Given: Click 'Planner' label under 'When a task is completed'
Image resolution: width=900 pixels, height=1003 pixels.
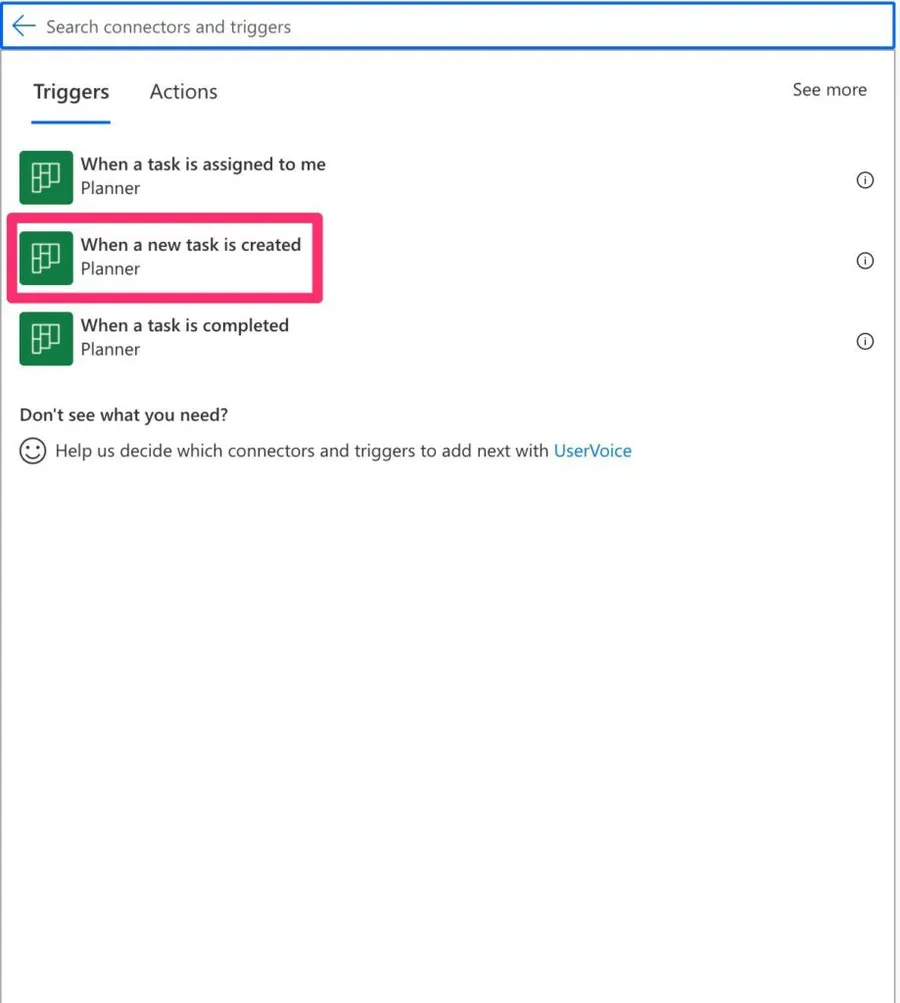Looking at the screenshot, I should (110, 350).
